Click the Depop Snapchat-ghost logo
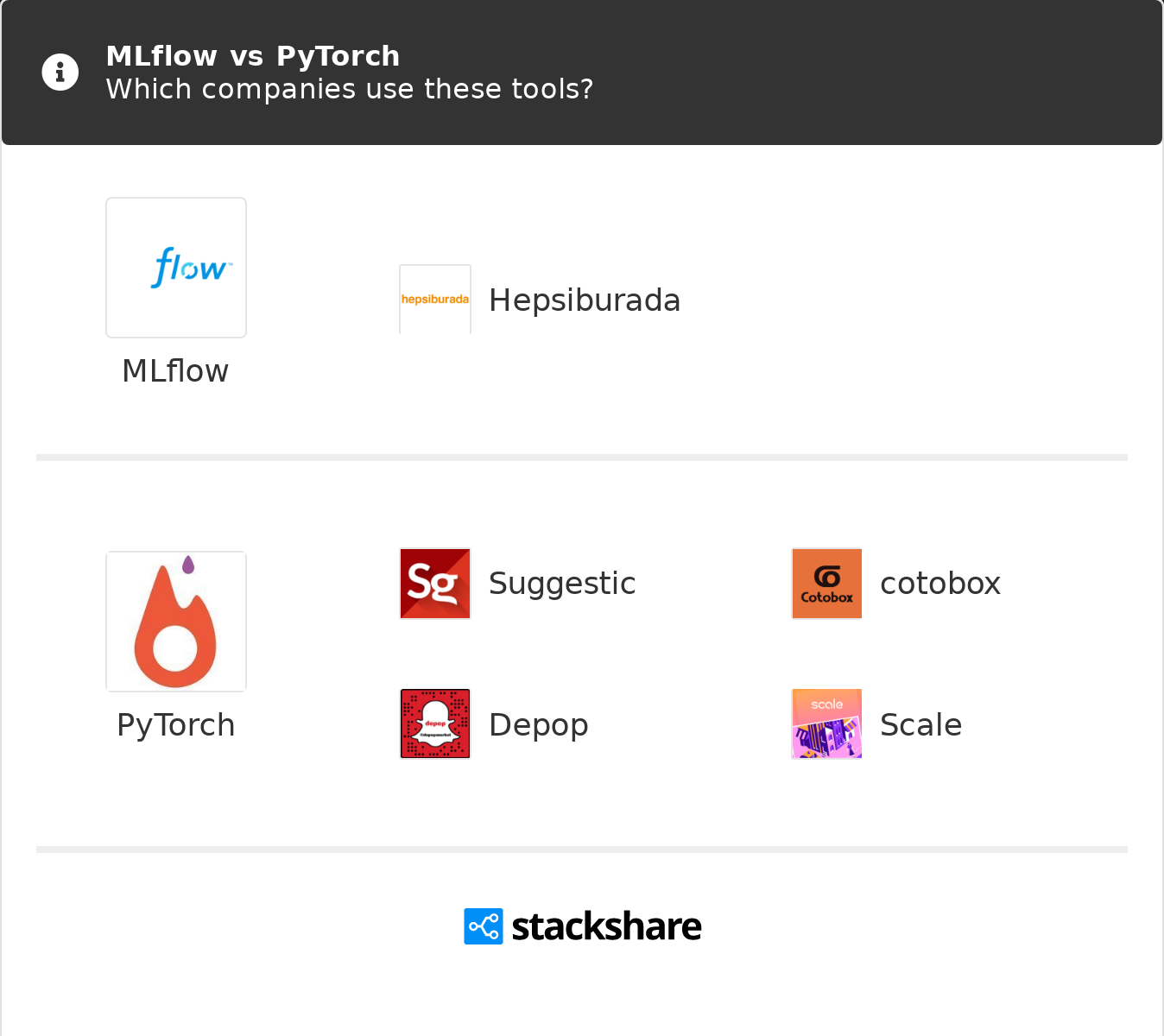This screenshot has height=1036, width=1164. click(435, 723)
